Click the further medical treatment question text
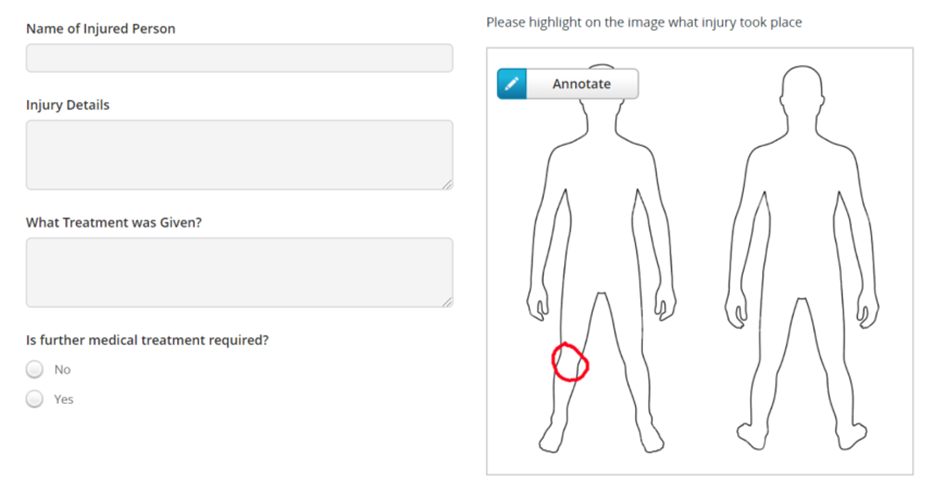This screenshot has width=945, height=493. pyautogui.click(x=147, y=340)
